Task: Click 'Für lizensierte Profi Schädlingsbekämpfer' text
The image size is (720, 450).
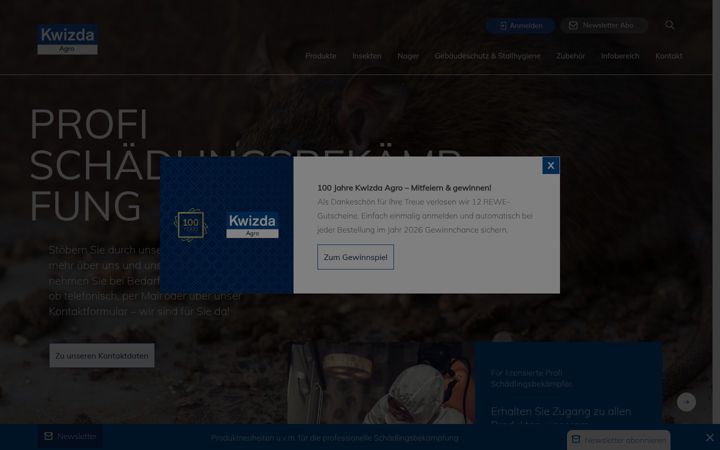Action: [x=531, y=378]
